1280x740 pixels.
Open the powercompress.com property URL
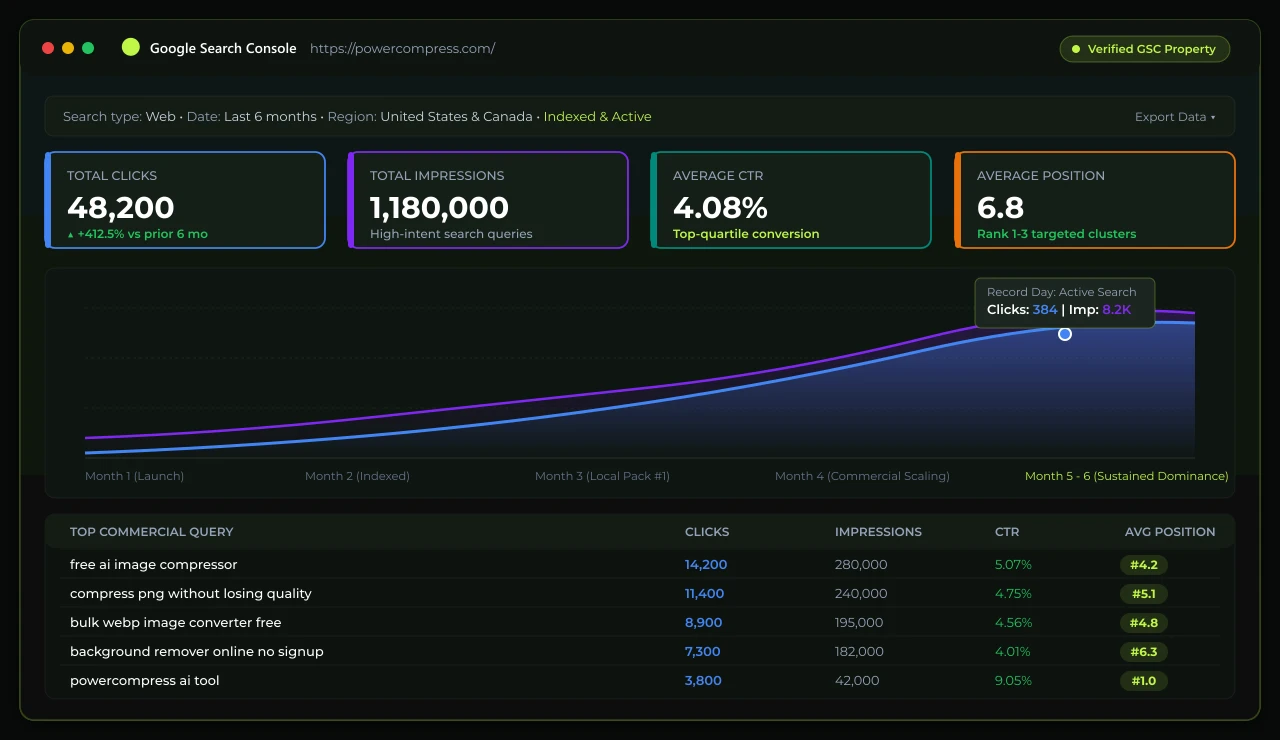pos(402,48)
